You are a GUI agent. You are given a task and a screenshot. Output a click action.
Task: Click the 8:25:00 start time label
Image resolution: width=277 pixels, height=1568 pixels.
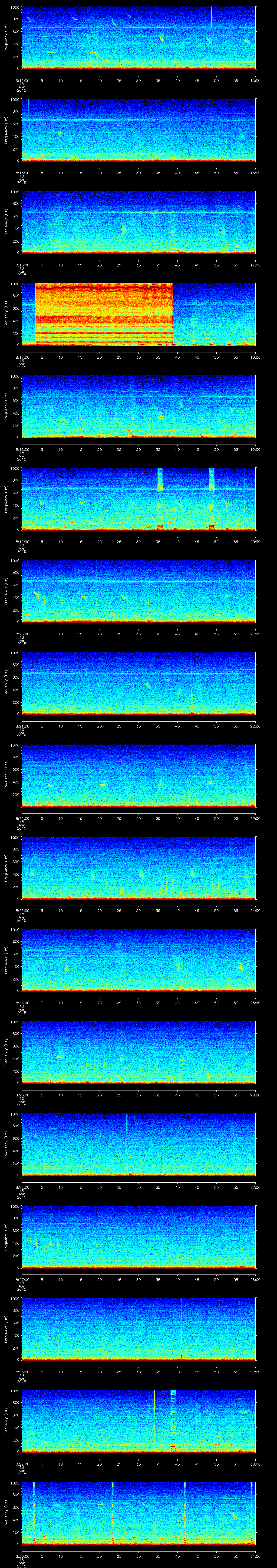click(22, 1095)
